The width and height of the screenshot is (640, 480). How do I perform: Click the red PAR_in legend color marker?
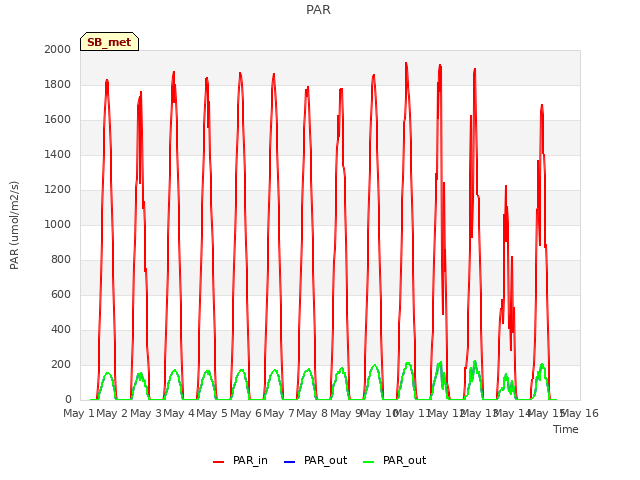tap(218, 462)
